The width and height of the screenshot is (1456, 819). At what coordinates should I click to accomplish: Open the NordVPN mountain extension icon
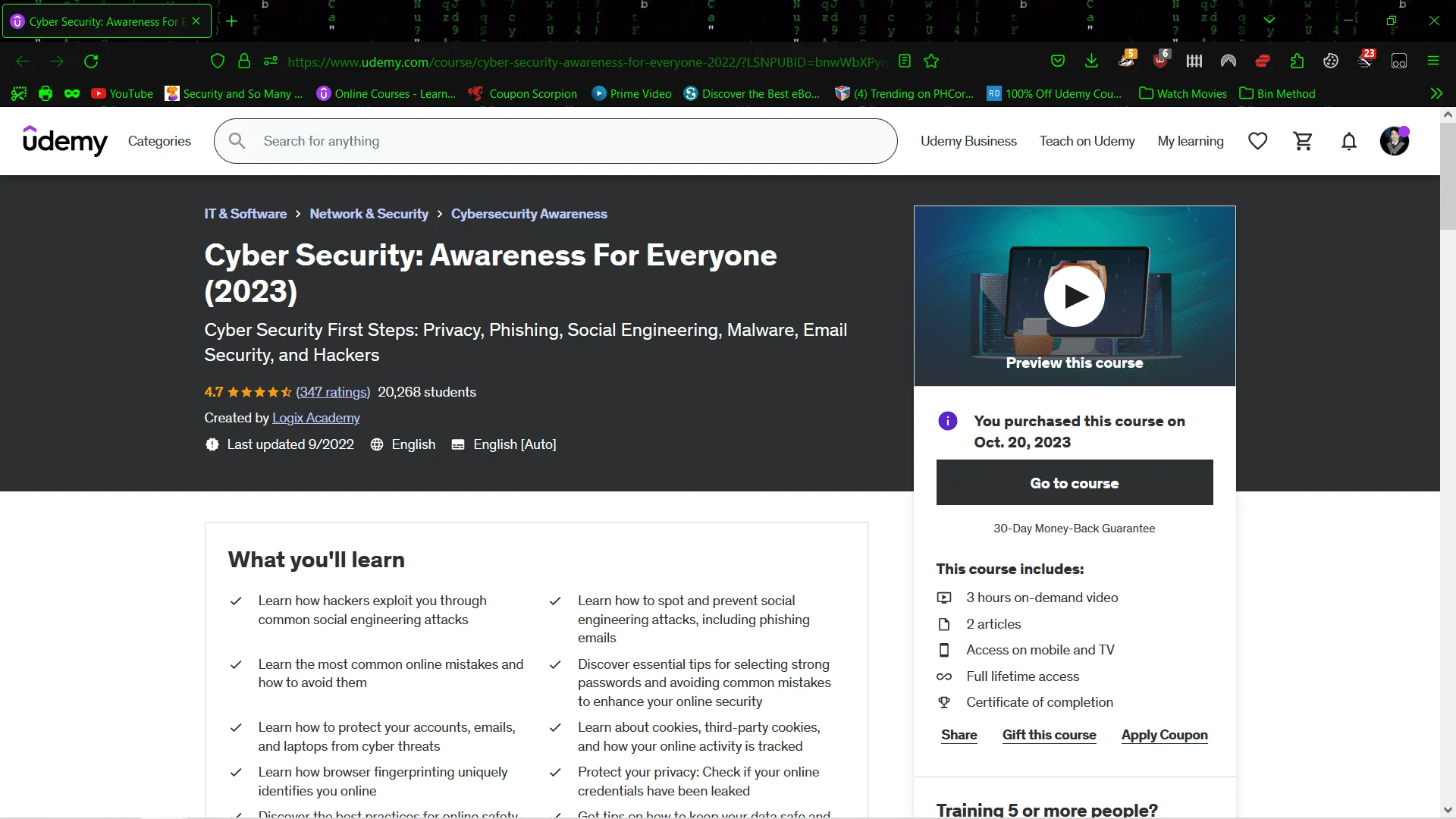[1228, 61]
